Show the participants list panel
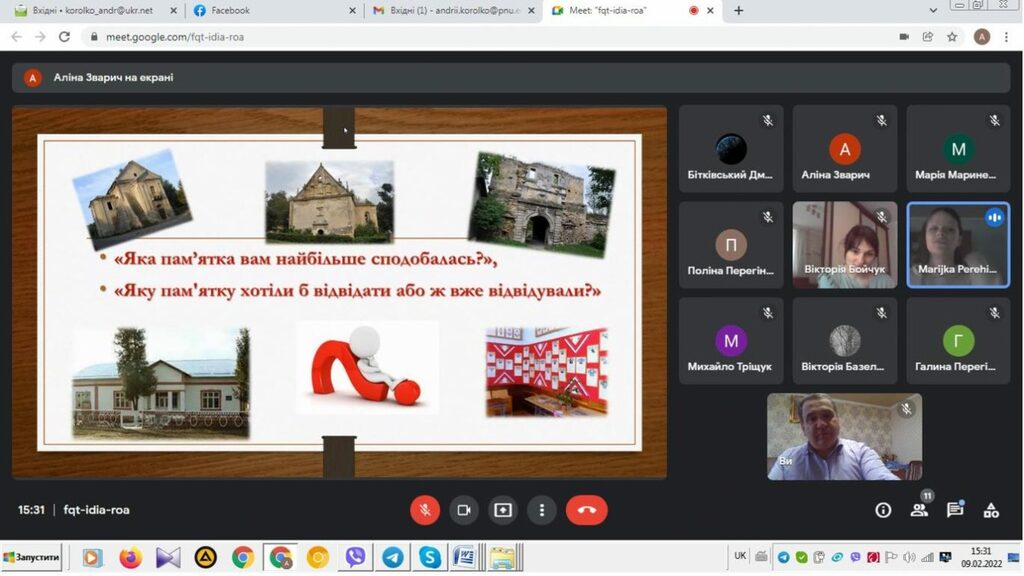Image resolution: width=1024 pixels, height=576 pixels. (919, 510)
